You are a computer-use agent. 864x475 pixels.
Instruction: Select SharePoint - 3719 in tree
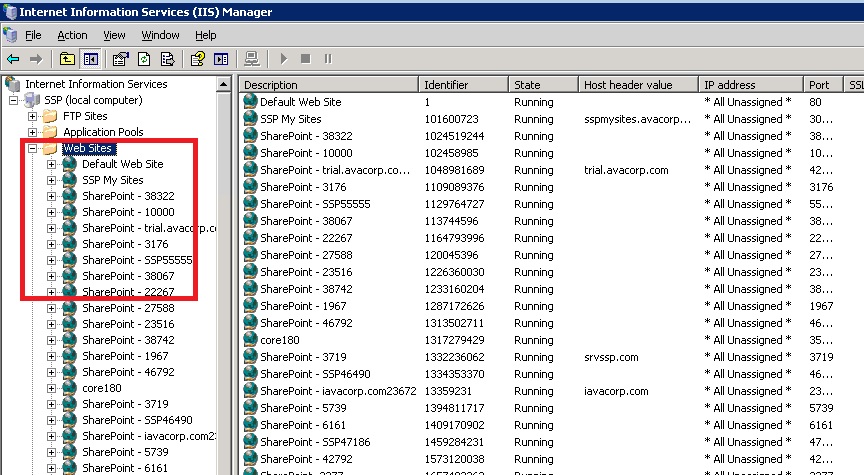pos(125,404)
